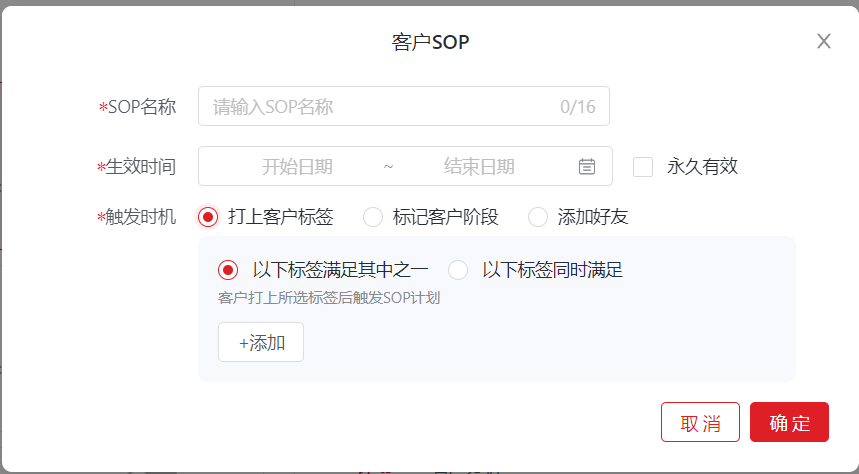Select the 结束日期 end date field
This screenshot has height=474, width=859.
(479, 166)
